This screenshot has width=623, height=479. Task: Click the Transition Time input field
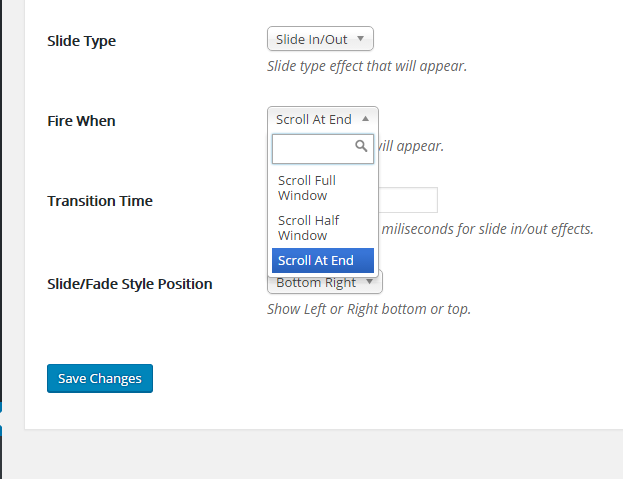408,200
